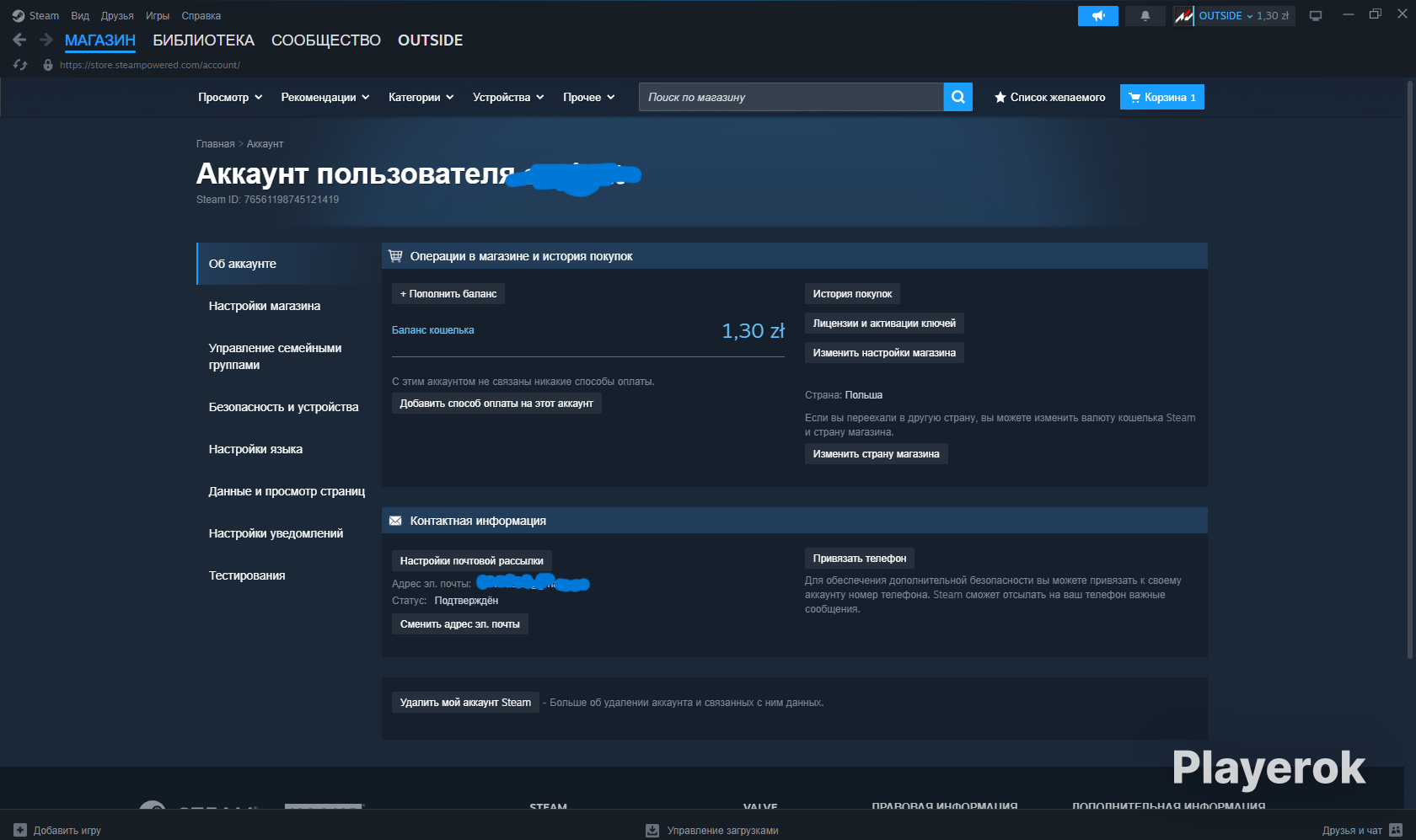Click the Привязать телефон button
This screenshot has height=840, width=1416.
tap(860, 559)
